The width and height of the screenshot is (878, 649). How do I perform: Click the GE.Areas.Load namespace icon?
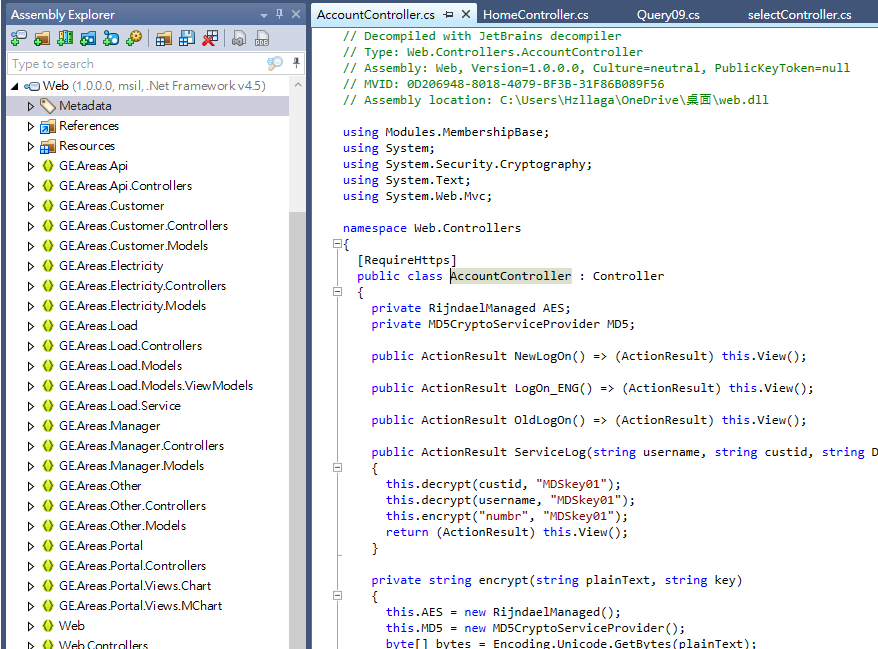[x=48, y=326]
